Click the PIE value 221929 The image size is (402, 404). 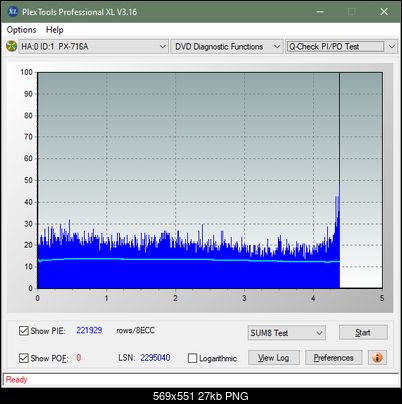coord(89,330)
